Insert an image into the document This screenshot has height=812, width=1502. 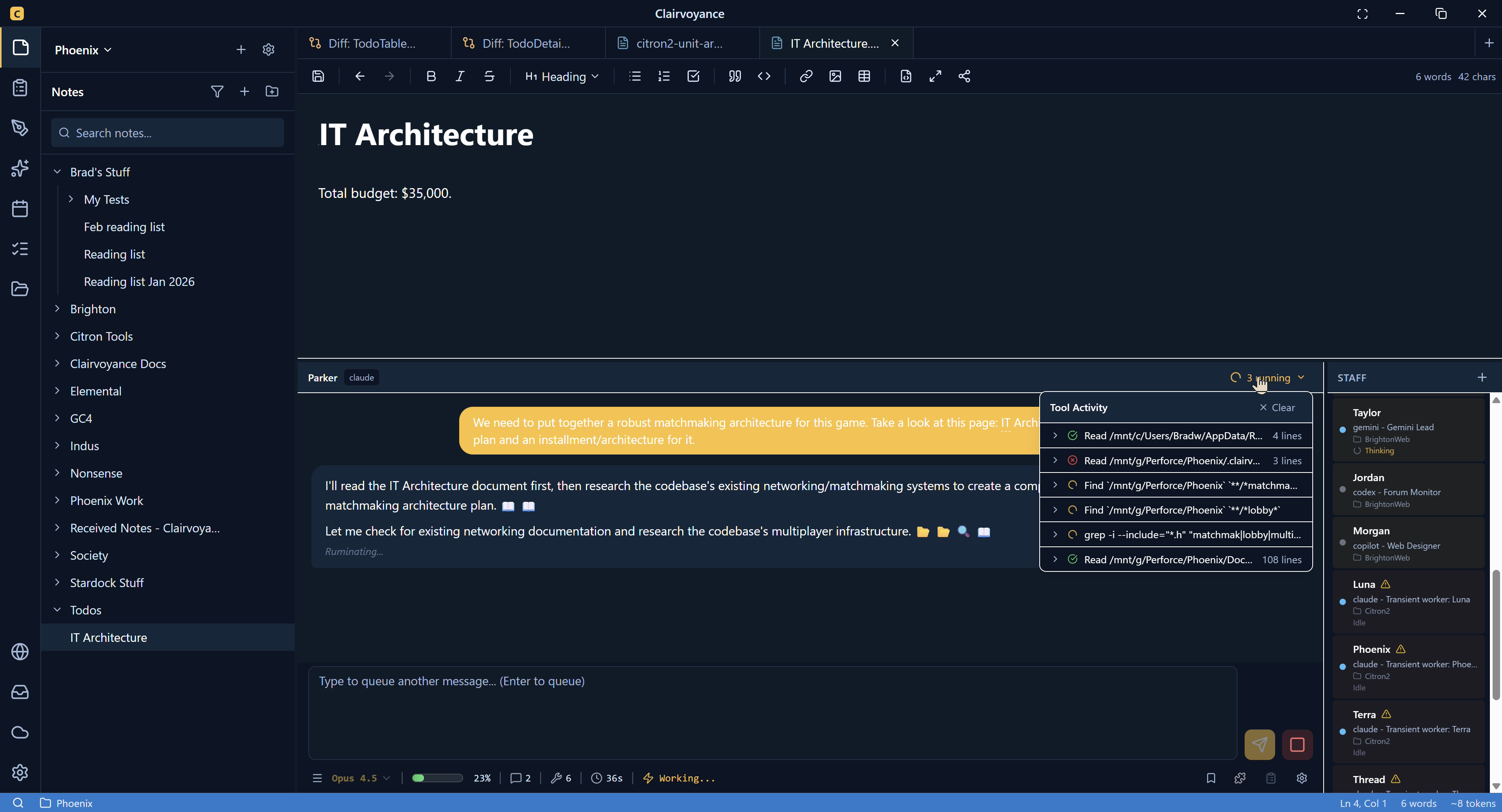tap(835, 76)
